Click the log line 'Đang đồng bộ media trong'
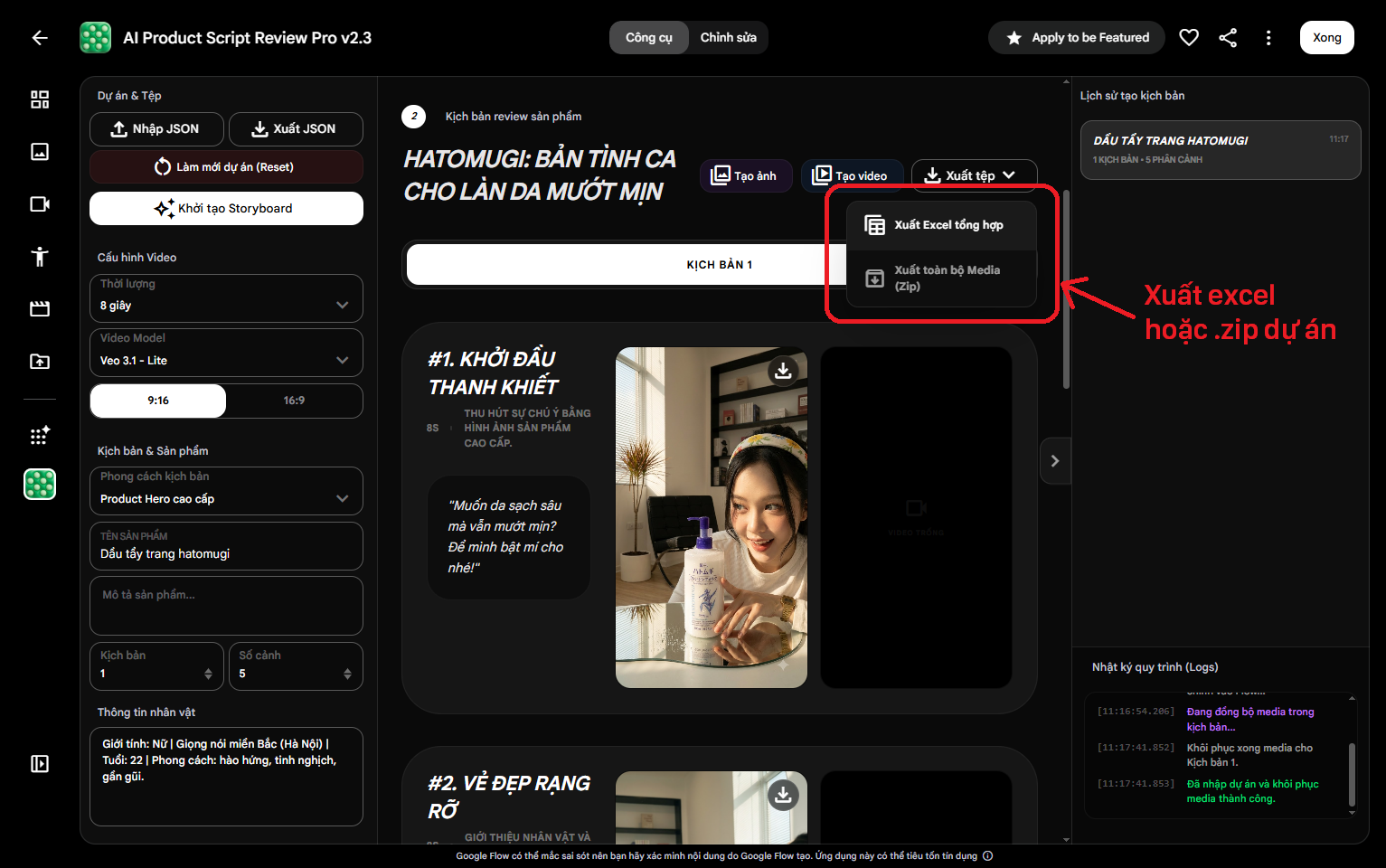 (x=1250, y=719)
